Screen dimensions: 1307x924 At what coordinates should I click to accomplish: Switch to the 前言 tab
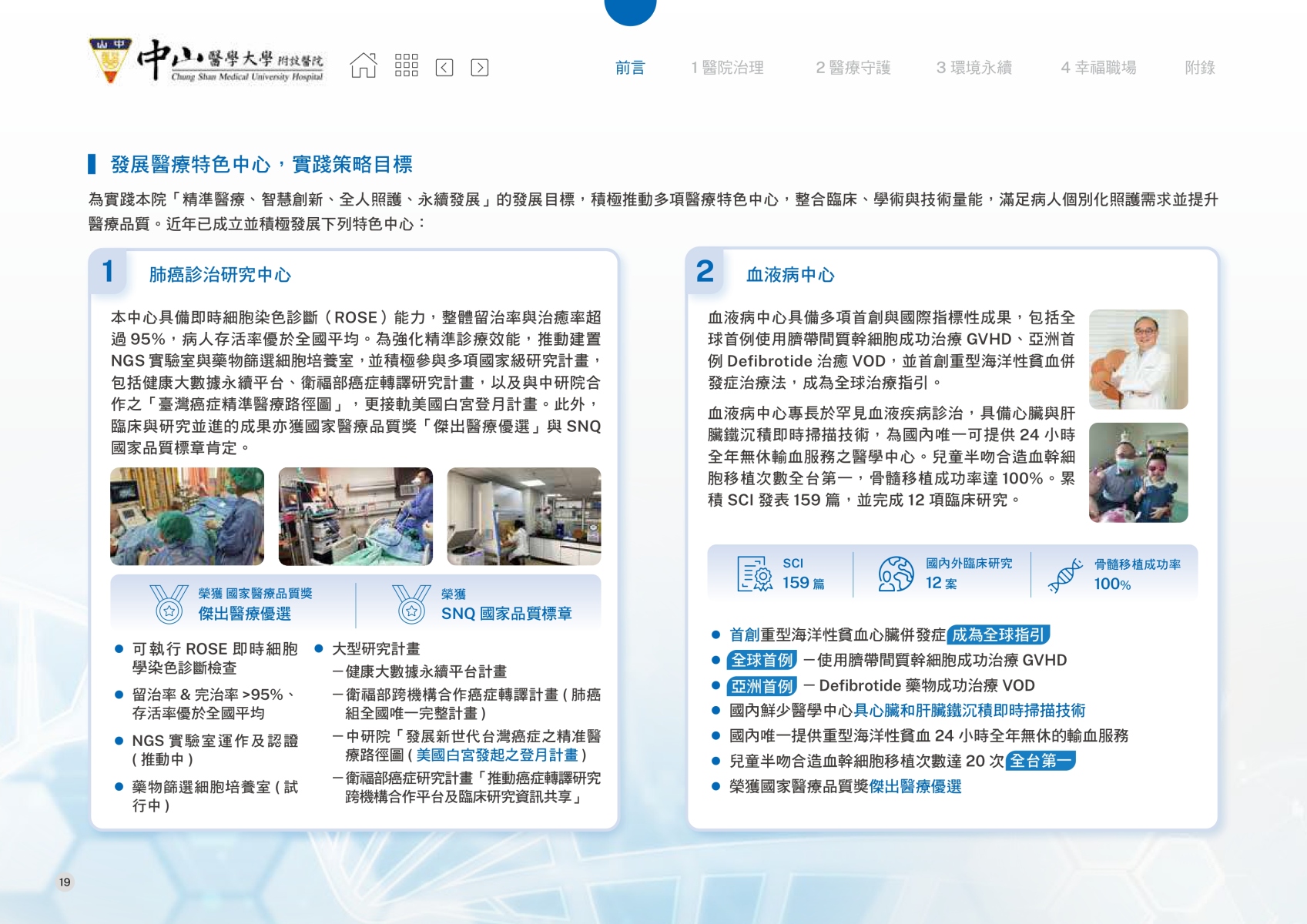pyautogui.click(x=630, y=68)
